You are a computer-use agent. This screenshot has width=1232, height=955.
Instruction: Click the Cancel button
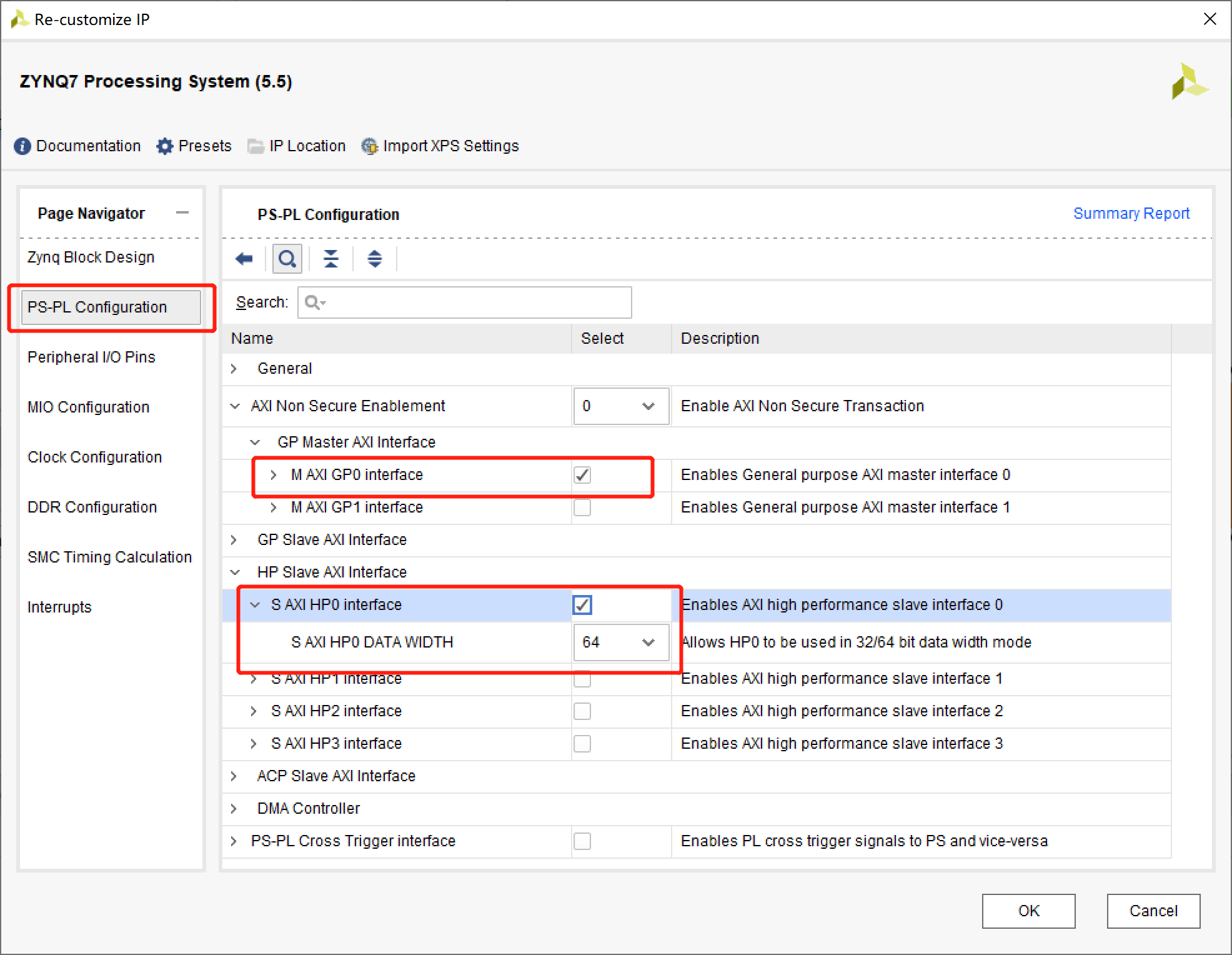click(1153, 911)
